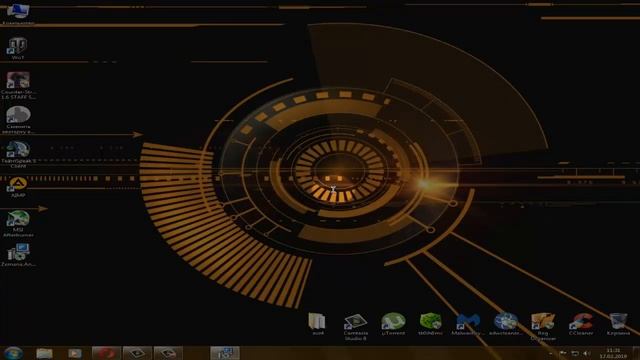
Task: Open the folder icon beside Camtasia Studio
Action: (318, 324)
